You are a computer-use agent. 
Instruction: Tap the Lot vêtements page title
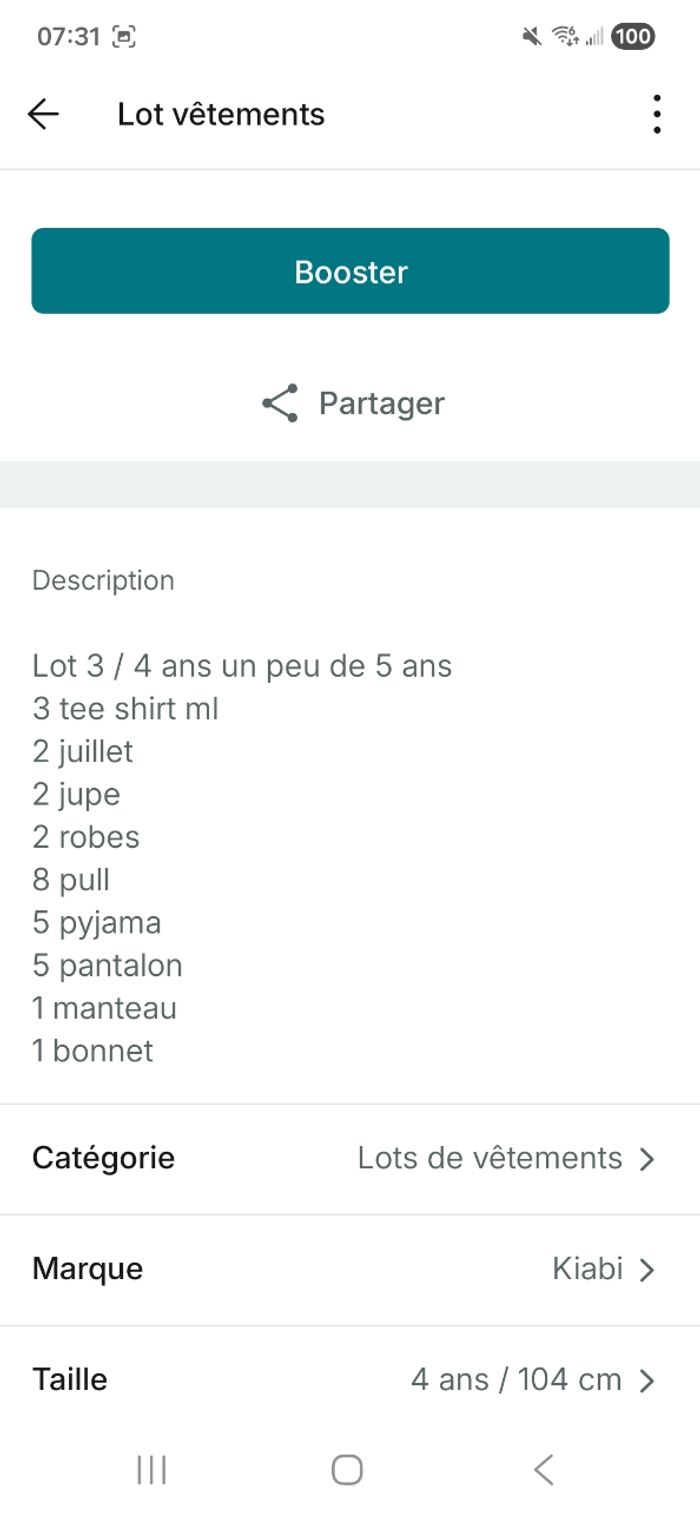(221, 115)
